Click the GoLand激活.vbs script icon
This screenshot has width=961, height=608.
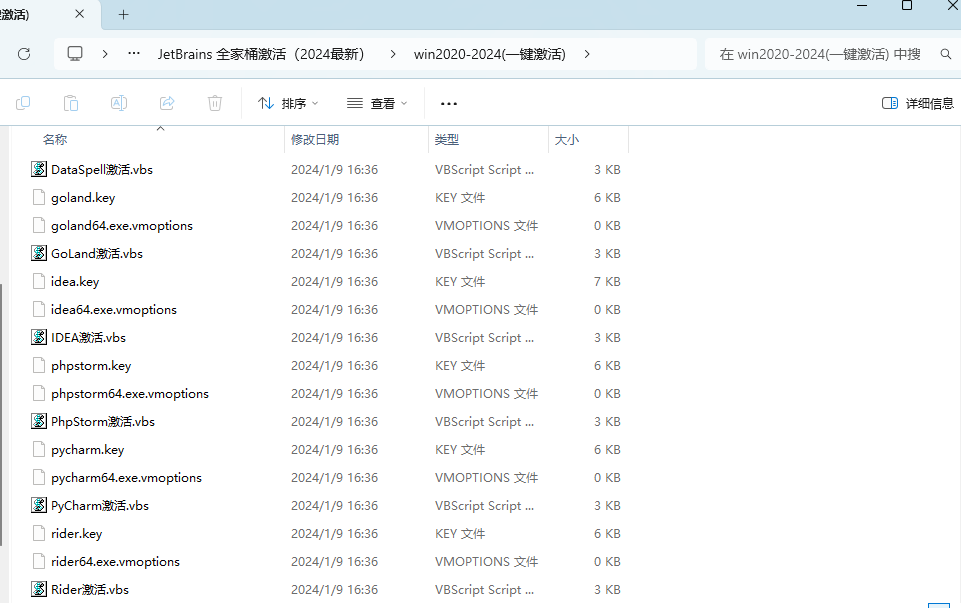[39, 253]
